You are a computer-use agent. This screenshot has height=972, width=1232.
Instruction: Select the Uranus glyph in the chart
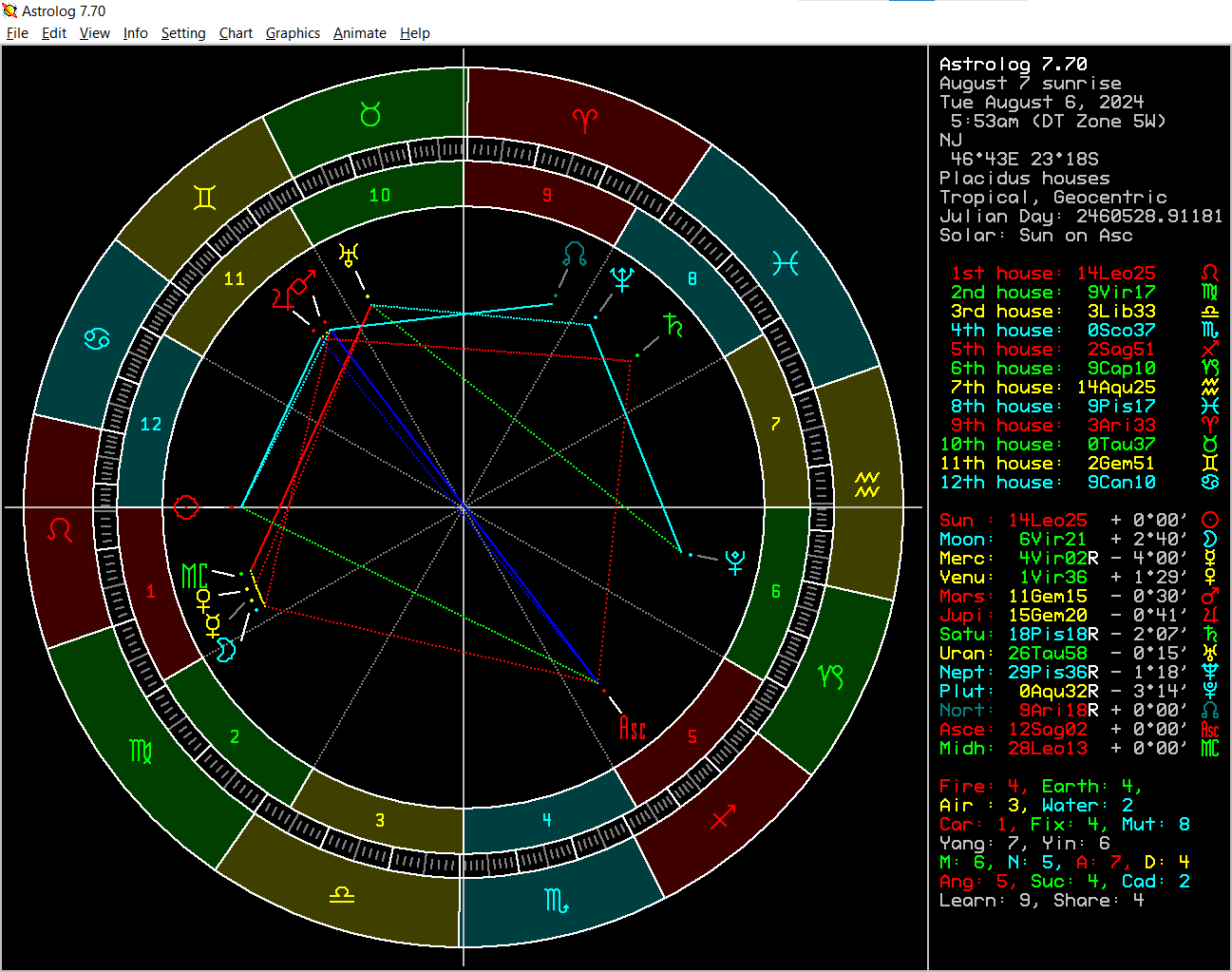click(x=349, y=255)
